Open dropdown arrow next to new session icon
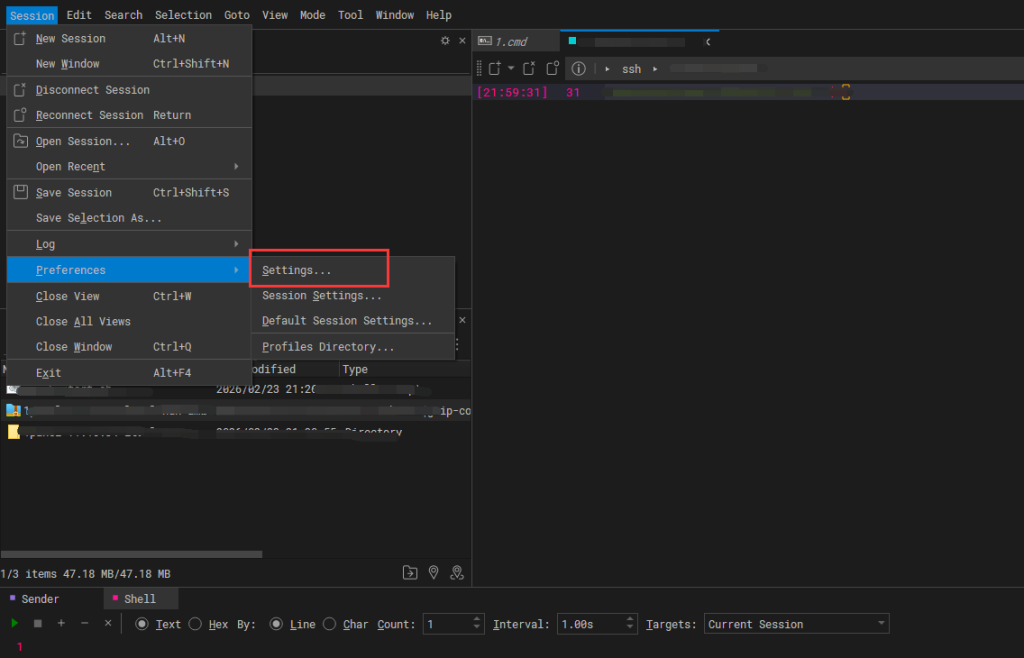The width and height of the screenshot is (1024, 658). click(x=511, y=69)
